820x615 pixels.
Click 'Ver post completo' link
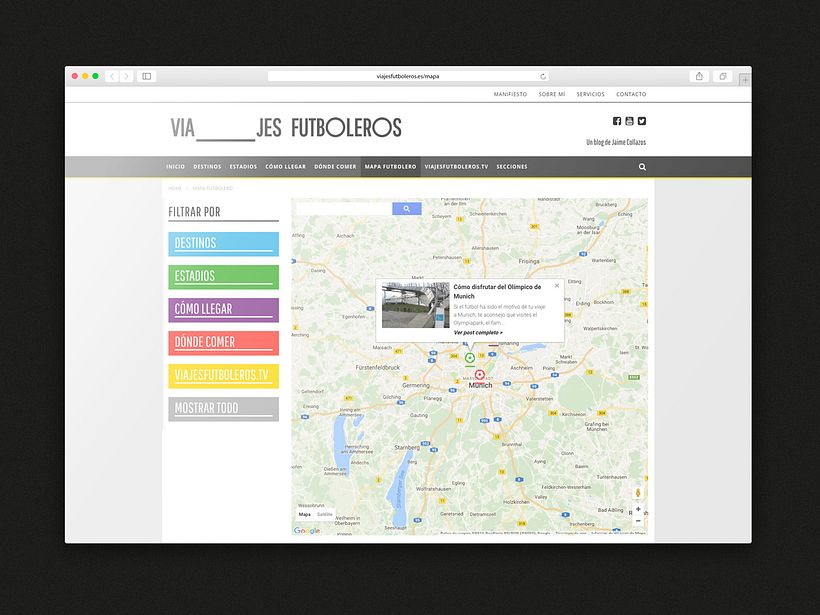(x=478, y=333)
